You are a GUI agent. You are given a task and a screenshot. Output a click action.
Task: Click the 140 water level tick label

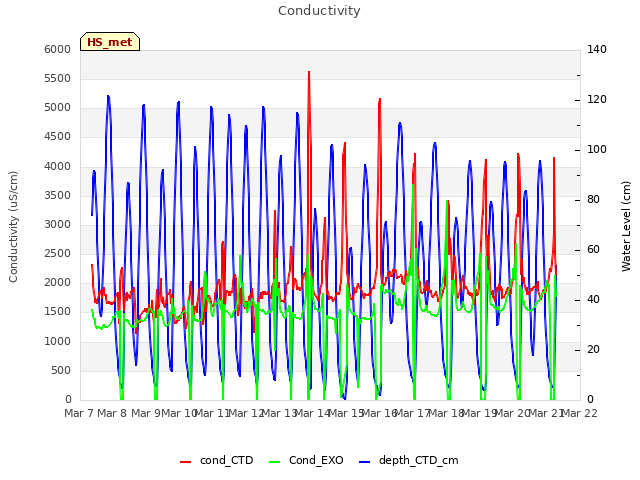(x=597, y=49)
